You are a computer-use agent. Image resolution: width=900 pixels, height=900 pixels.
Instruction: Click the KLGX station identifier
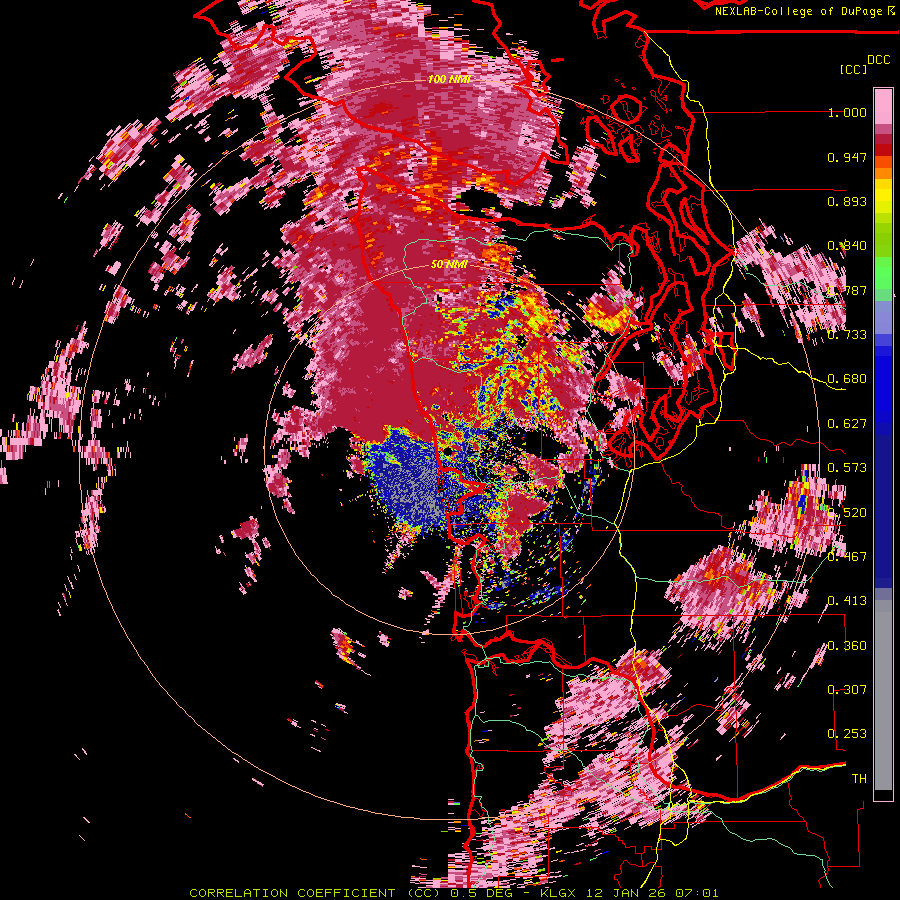pyautogui.click(x=558, y=893)
